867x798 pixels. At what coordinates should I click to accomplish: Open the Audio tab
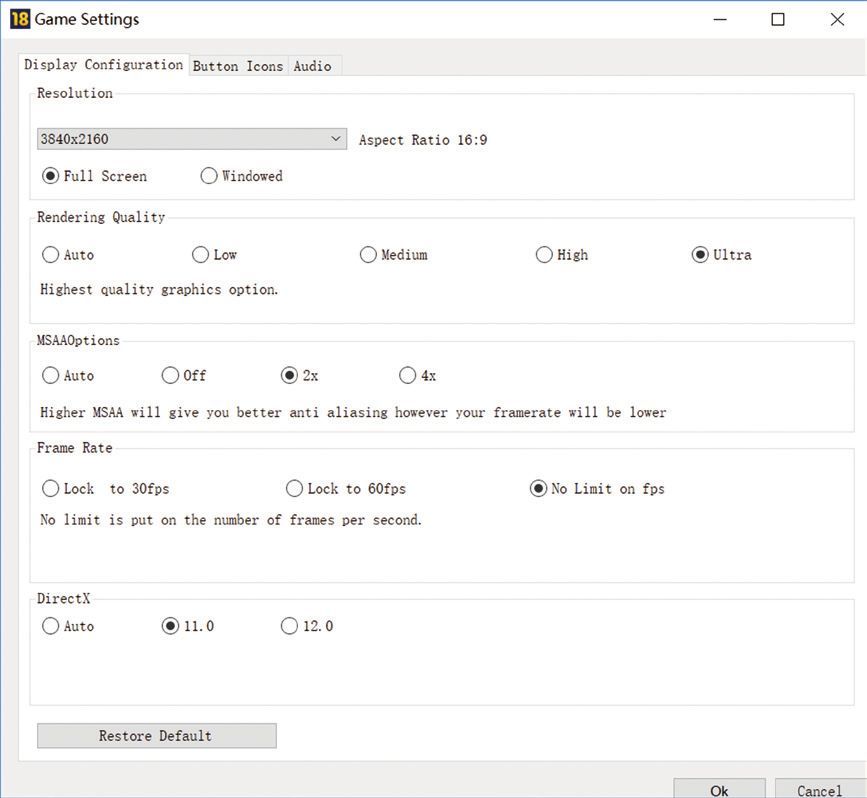313,66
